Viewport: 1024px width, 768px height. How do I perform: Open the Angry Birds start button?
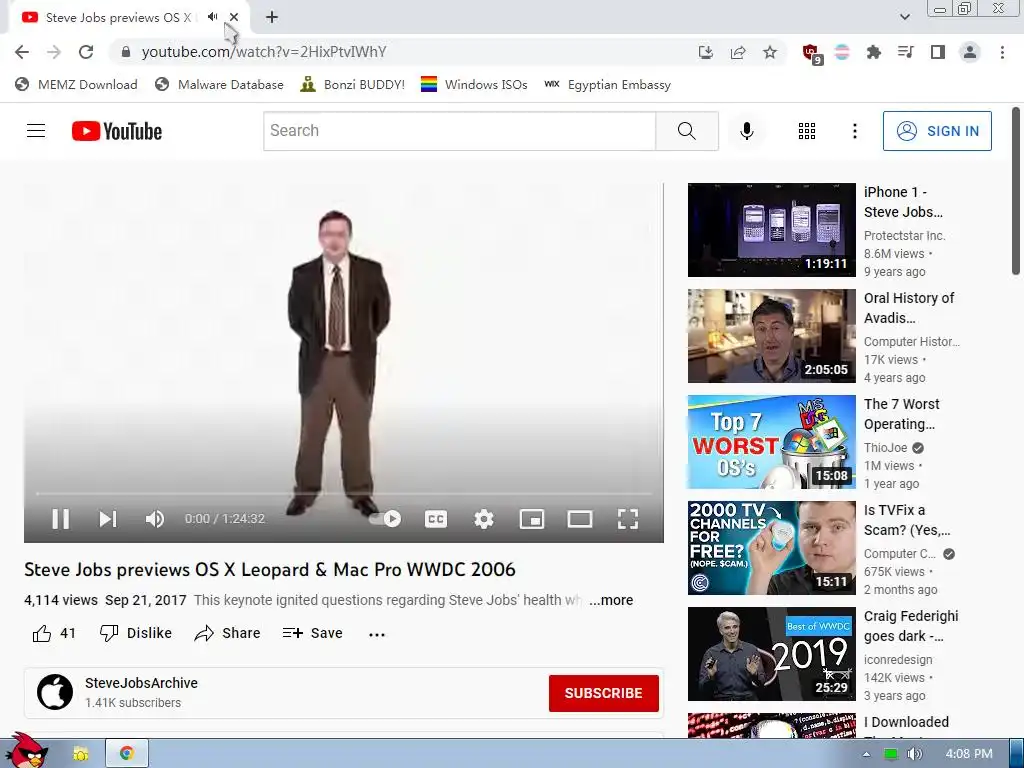[29, 751]
